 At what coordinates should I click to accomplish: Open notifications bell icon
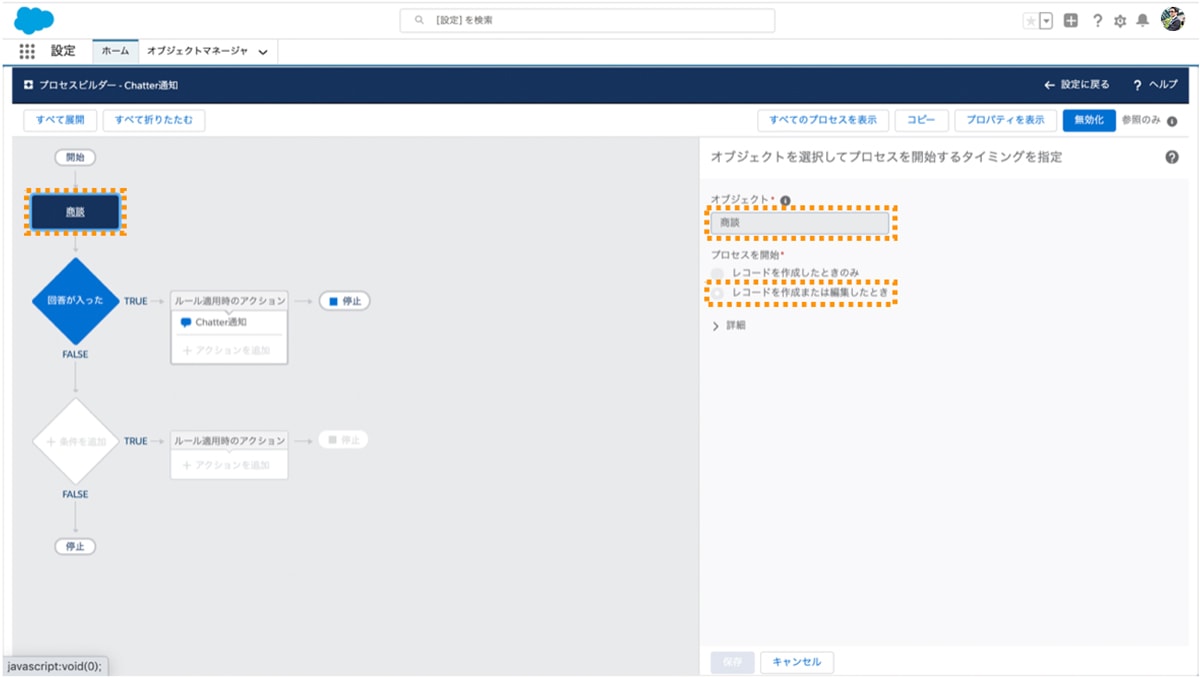click(x=1140, y=19)
